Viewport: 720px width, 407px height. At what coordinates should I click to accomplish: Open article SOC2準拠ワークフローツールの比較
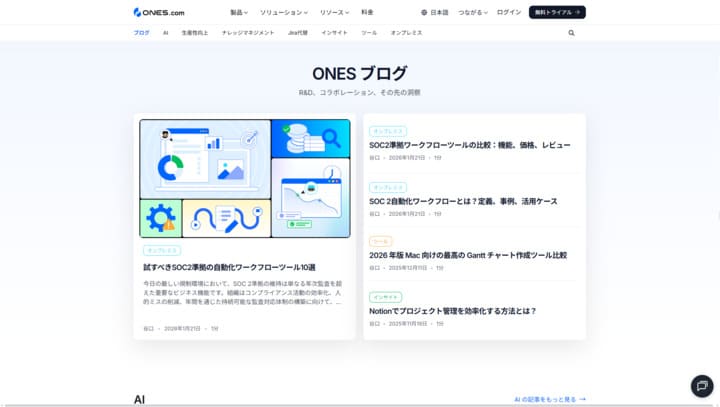(470, 145)
